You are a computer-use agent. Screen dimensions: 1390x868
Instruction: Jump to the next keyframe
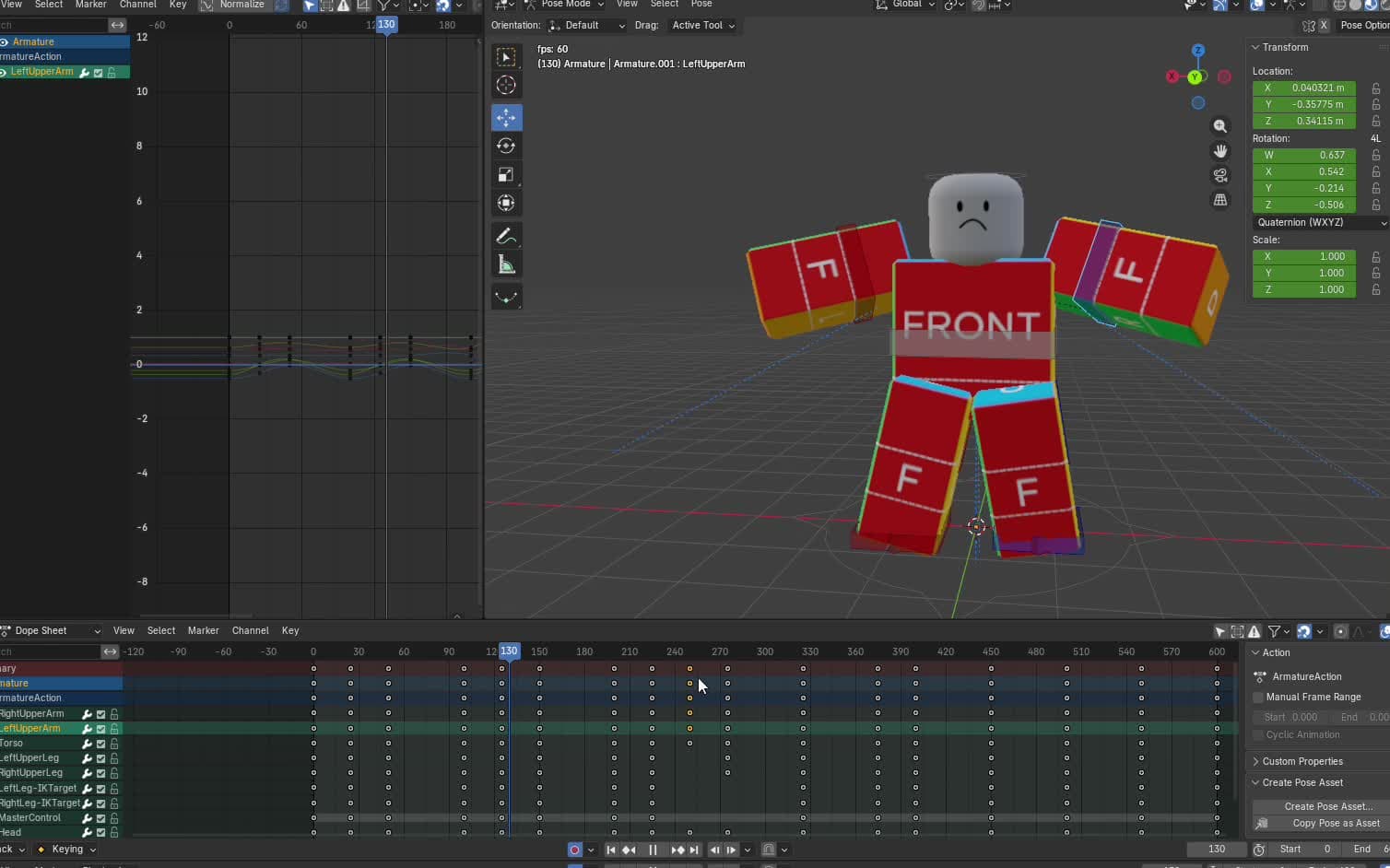point(677,850)
